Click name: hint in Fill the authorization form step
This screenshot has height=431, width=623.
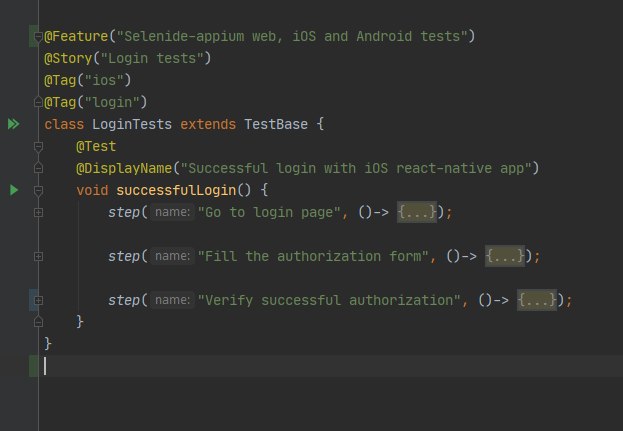(172, 256)
